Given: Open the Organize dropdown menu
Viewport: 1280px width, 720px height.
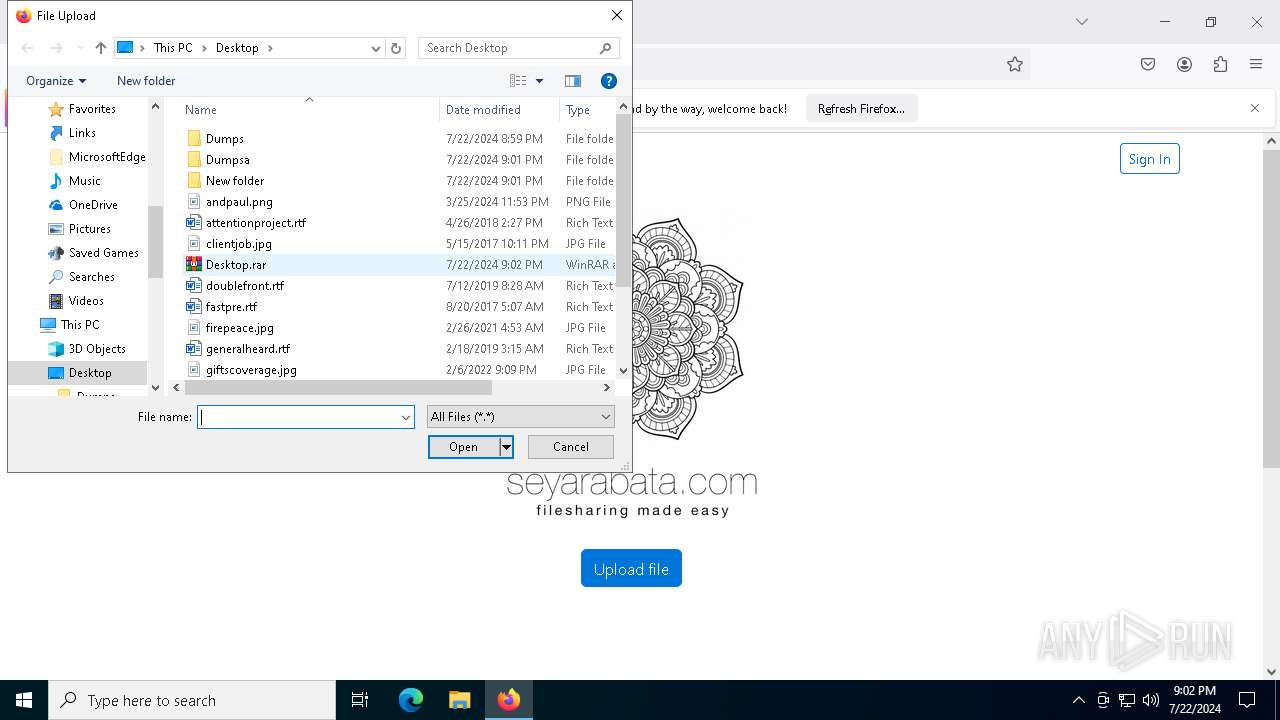Looking at the screenshot, I should (56, 81).
